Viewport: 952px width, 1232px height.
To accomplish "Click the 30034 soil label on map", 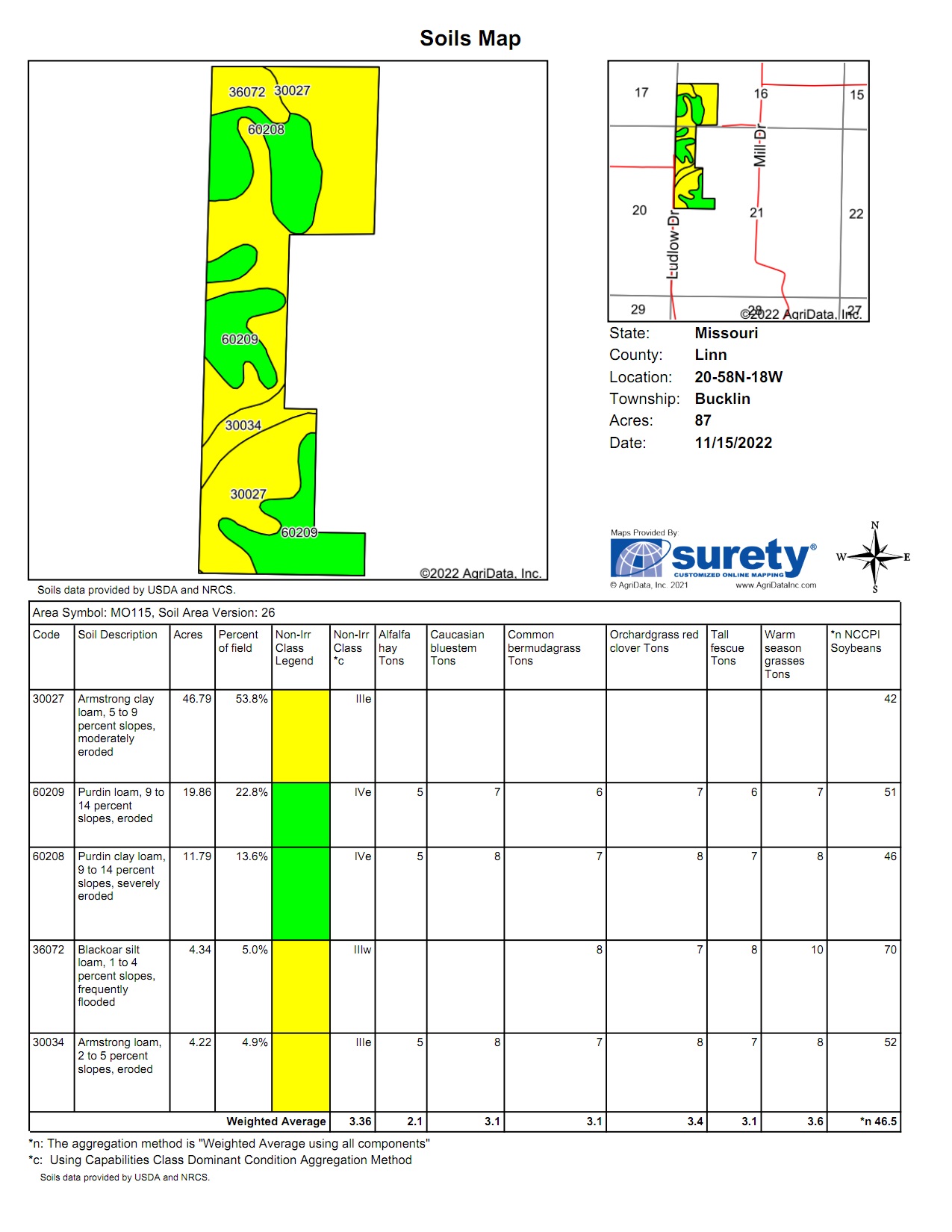I will tap(243, 426).
